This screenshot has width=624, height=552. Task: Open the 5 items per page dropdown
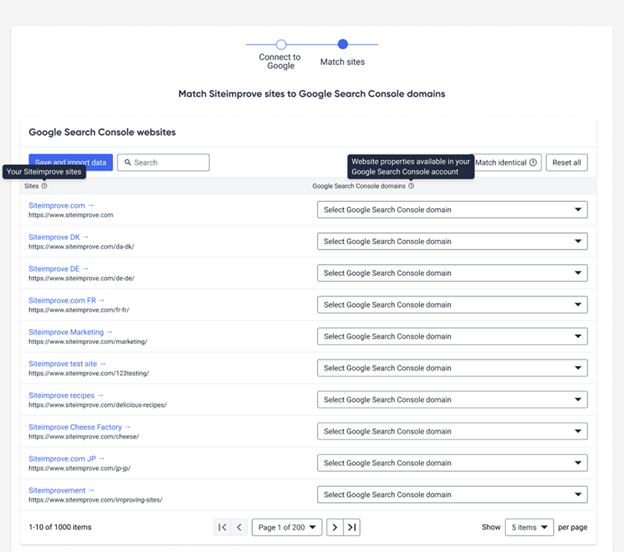coord(529,527)
